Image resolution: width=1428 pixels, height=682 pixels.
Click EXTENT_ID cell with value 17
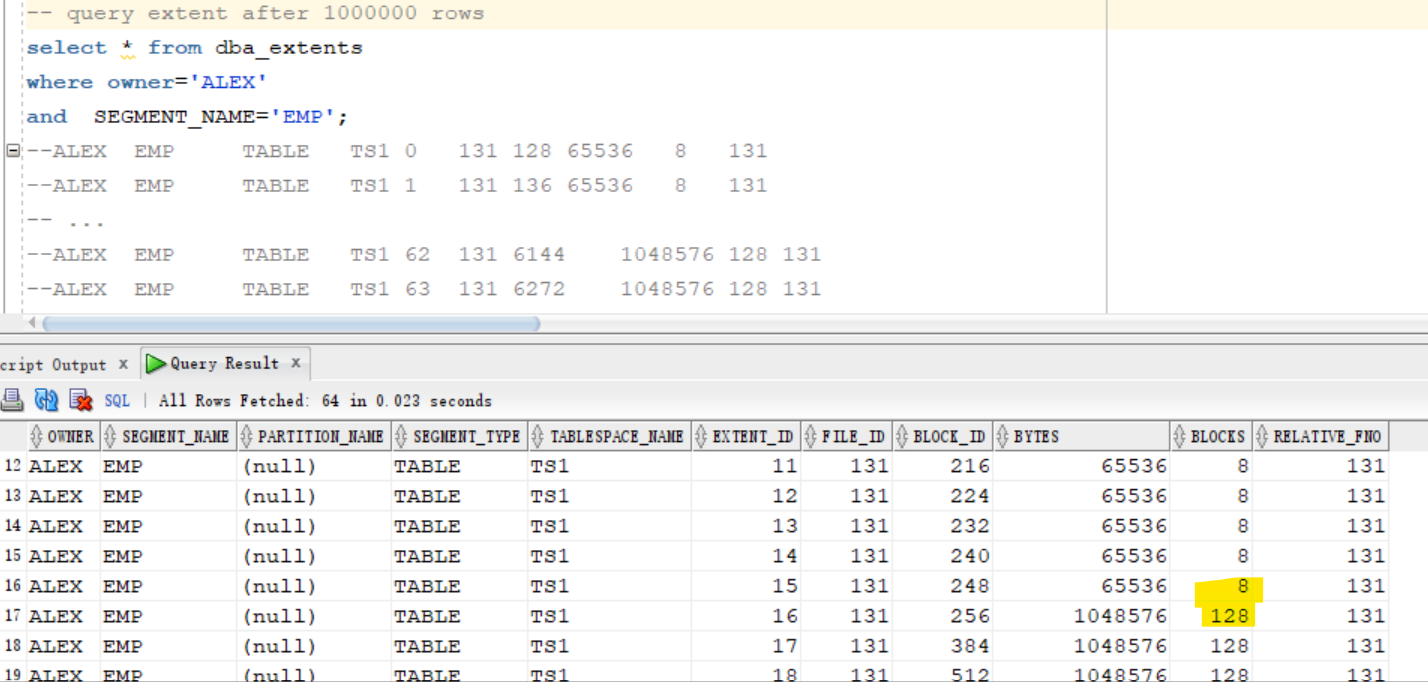tap(746, 646)
